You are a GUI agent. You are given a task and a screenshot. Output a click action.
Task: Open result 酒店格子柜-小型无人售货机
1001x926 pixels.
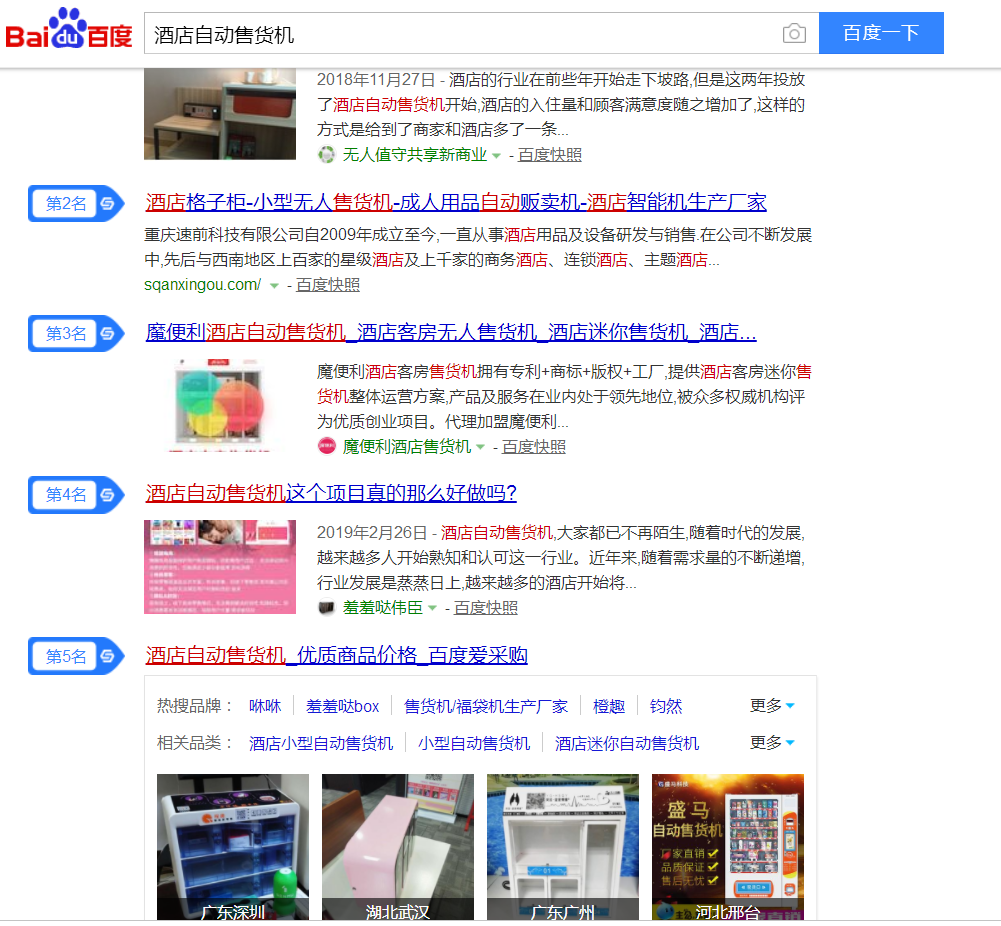click(456, 202)
